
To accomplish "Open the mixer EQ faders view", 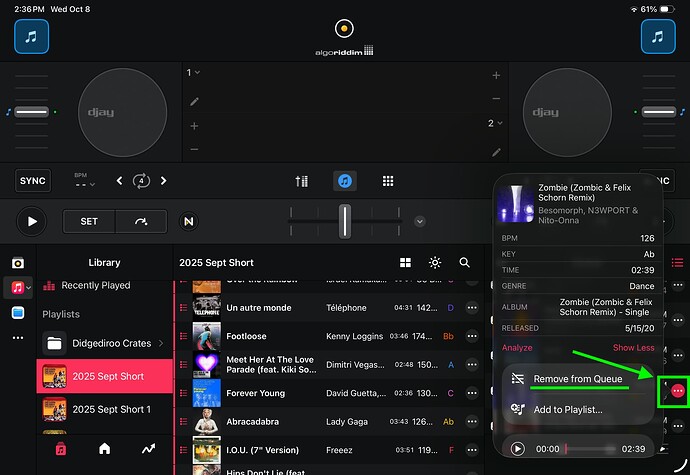I will pos(302,181).
